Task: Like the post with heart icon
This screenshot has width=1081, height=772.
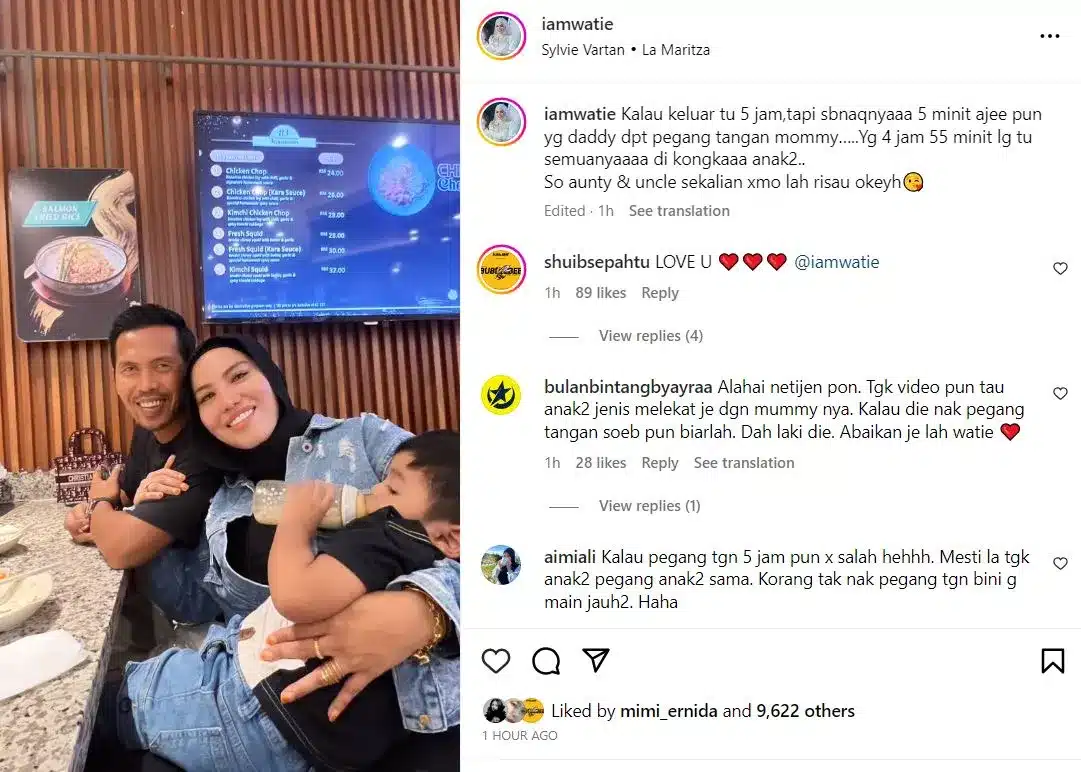Action: point(496,661)
